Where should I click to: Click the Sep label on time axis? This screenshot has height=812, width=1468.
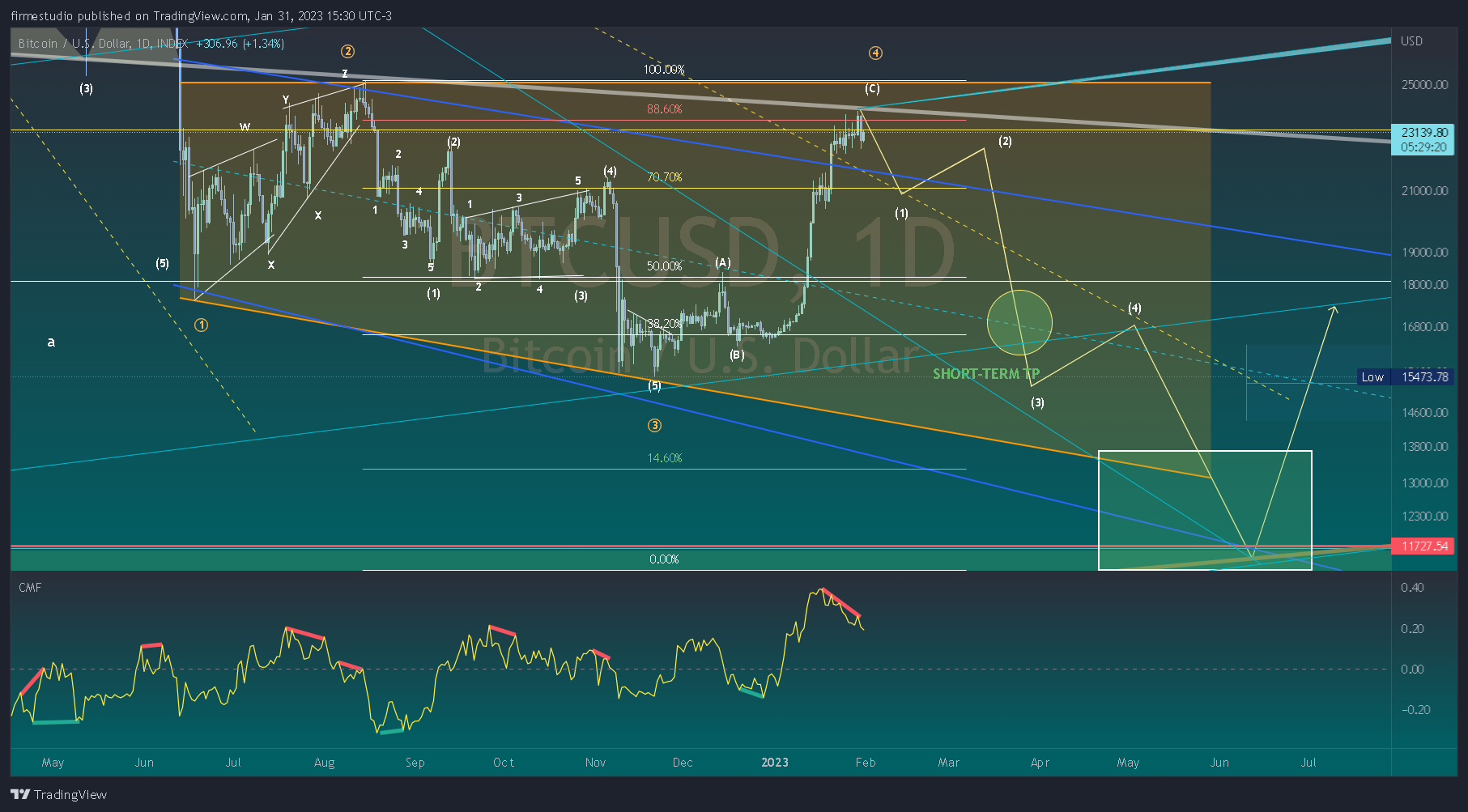(x=415, y=763)
